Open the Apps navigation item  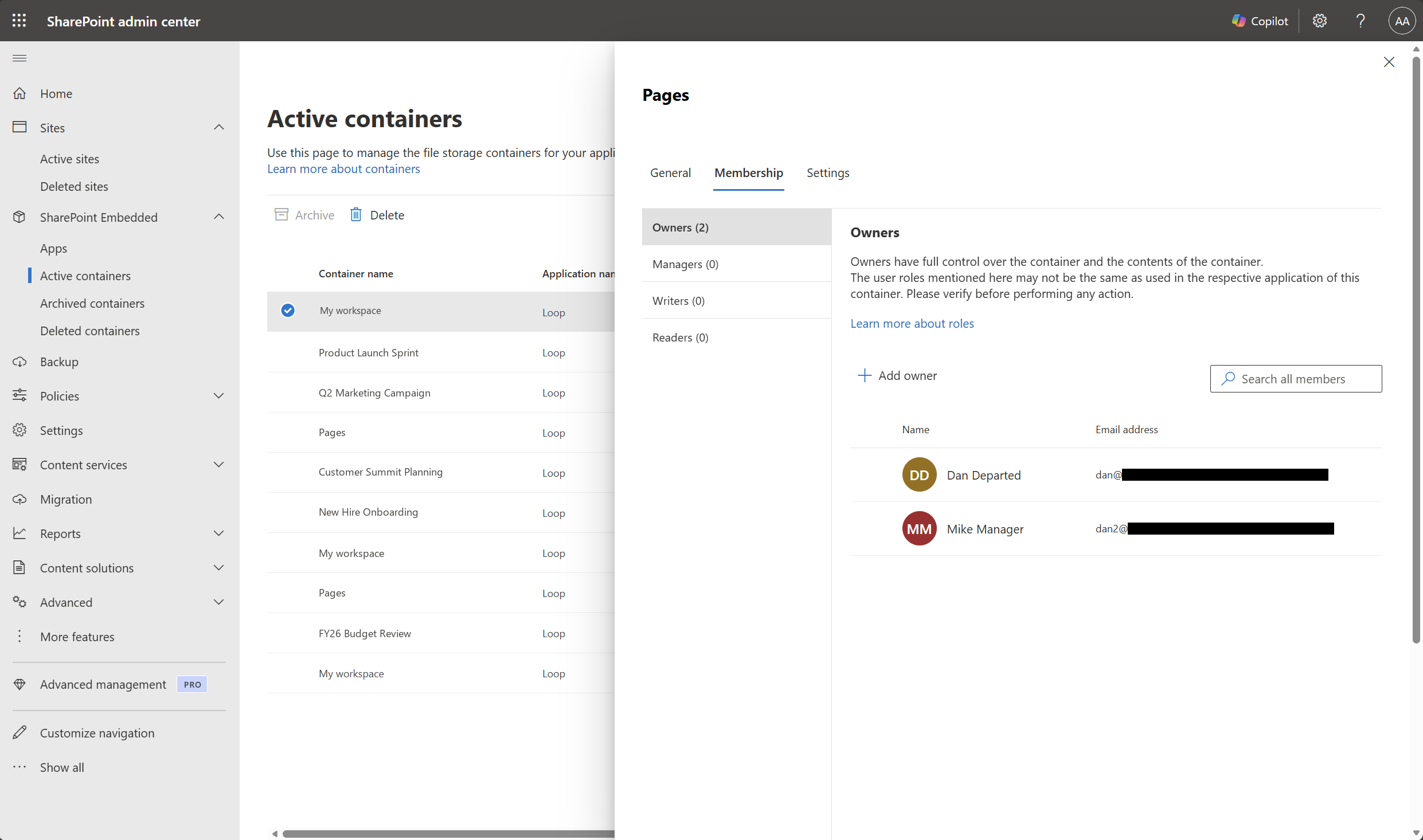coord(53,248)
